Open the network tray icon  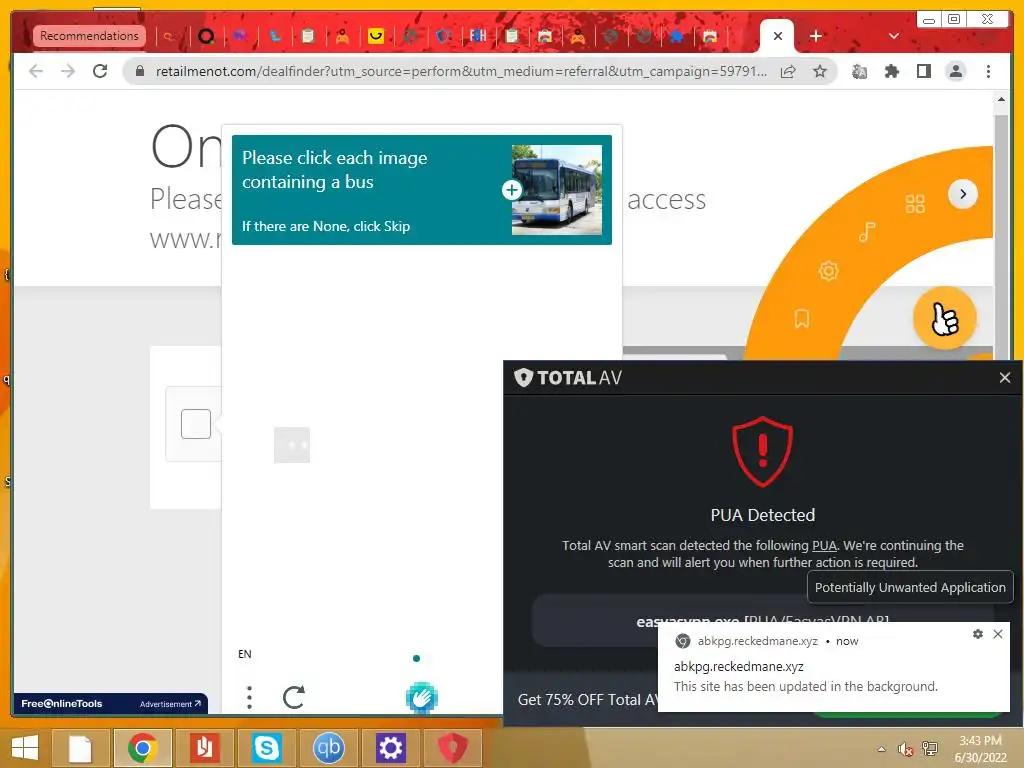[929, 749]
